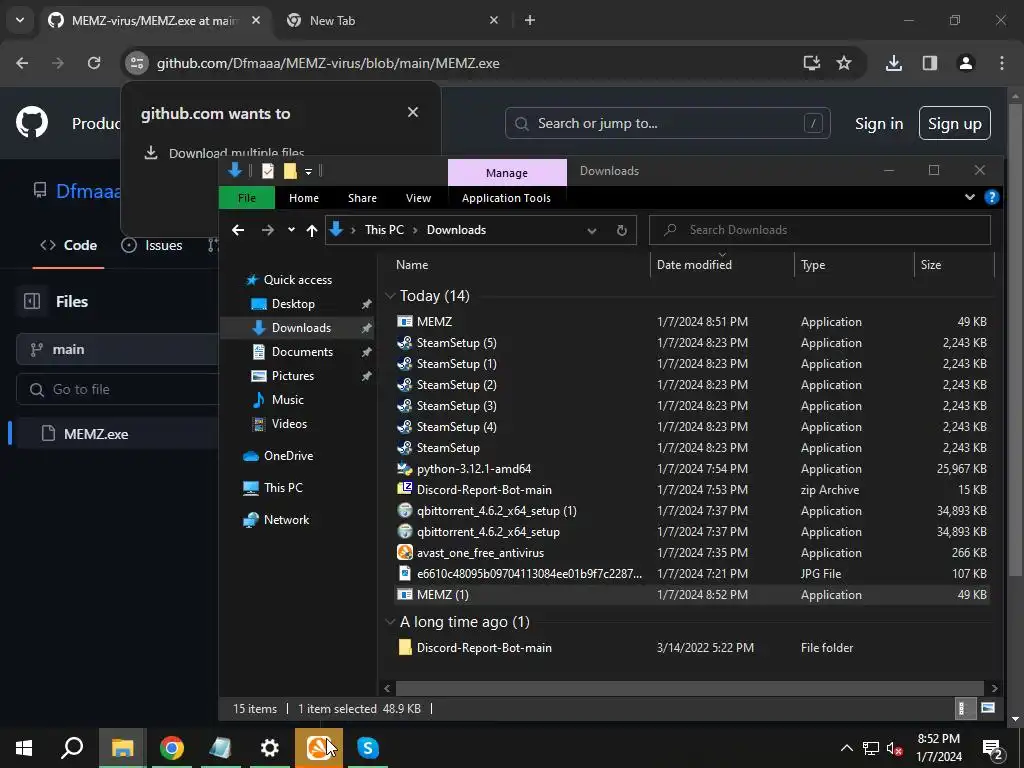Open taskbar Search magnifier
The width and height of the screenshot is (1024, 768).
72,748
